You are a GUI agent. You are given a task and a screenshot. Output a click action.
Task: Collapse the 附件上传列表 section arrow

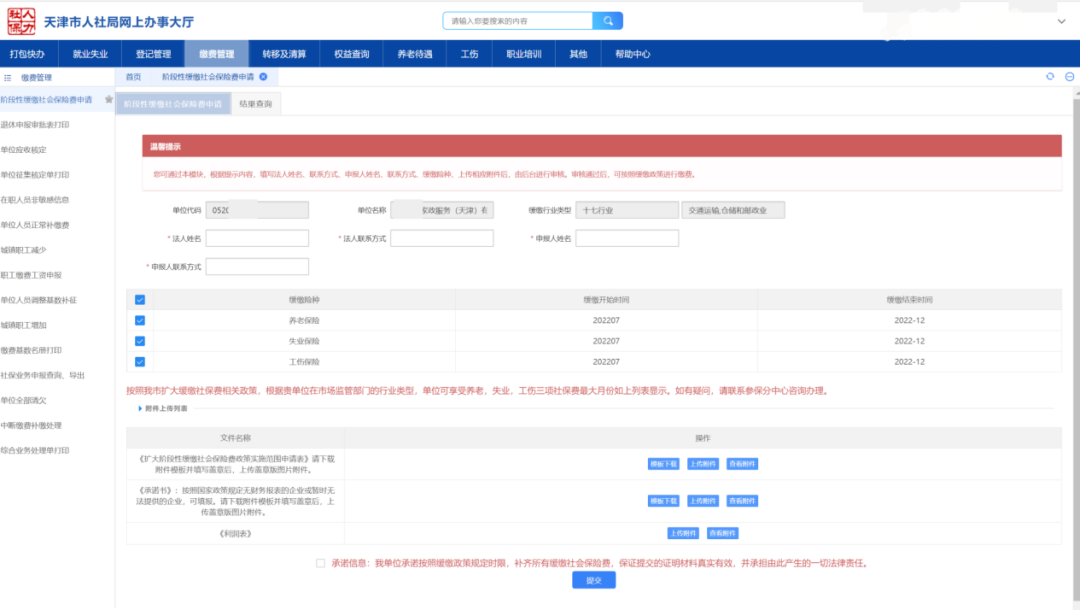[x=140, y=408]
